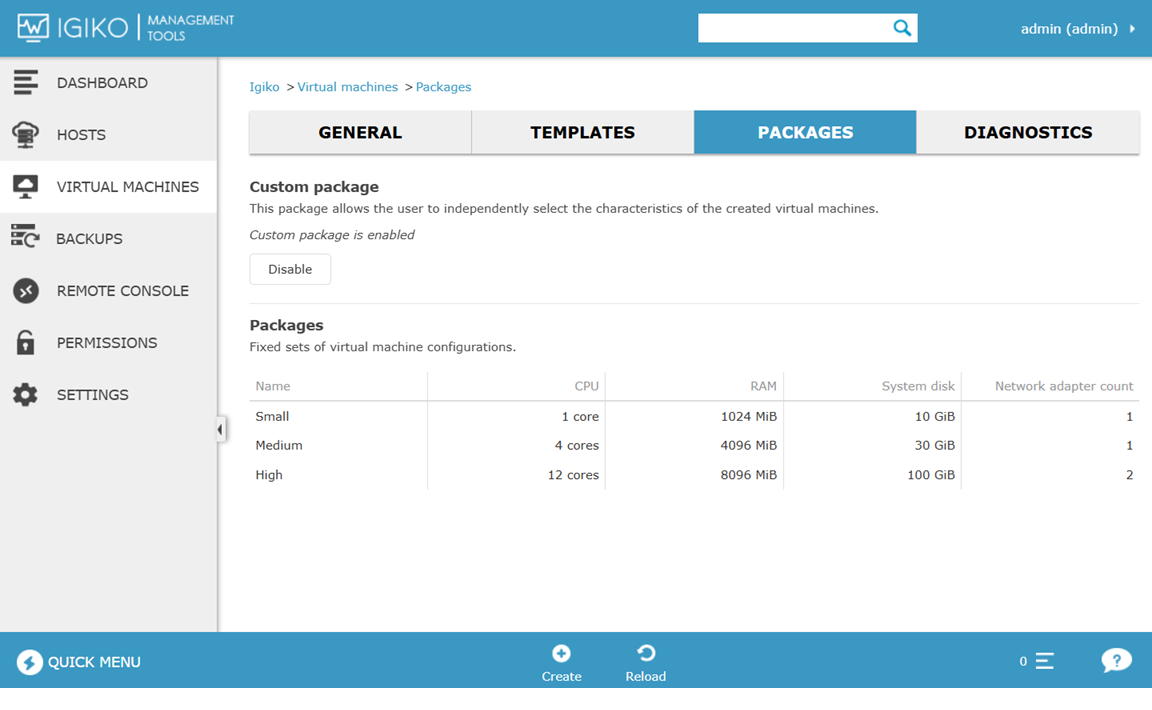Disable the custom package
1152x710 pixels.
tap(290, 269)
